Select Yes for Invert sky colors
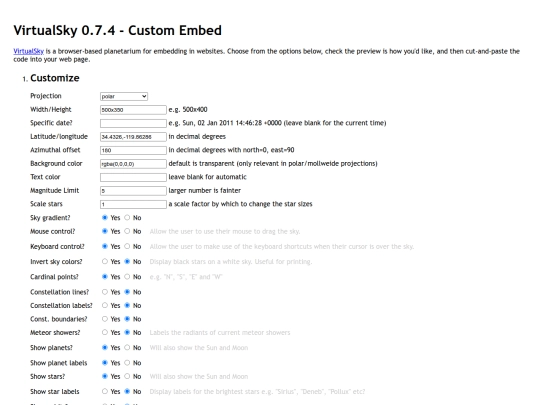Viewport: 540px width, 405px height. click(105, 261)
